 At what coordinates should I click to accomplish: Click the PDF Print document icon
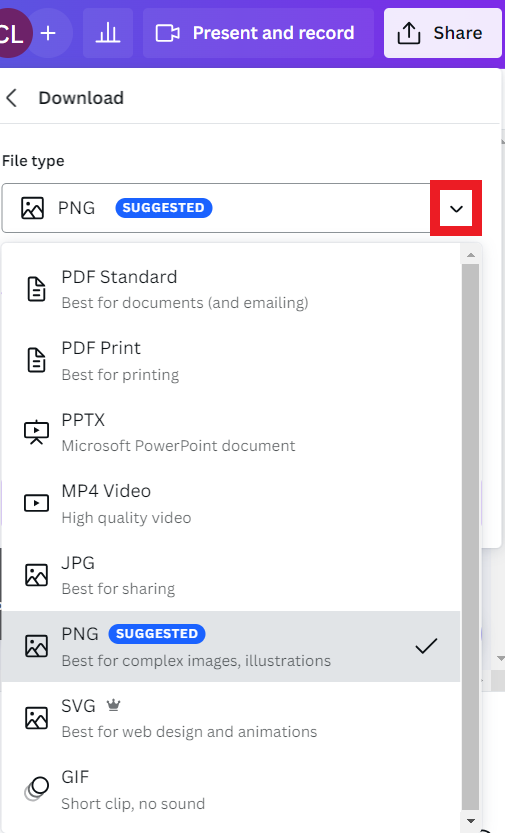(37, 361)
